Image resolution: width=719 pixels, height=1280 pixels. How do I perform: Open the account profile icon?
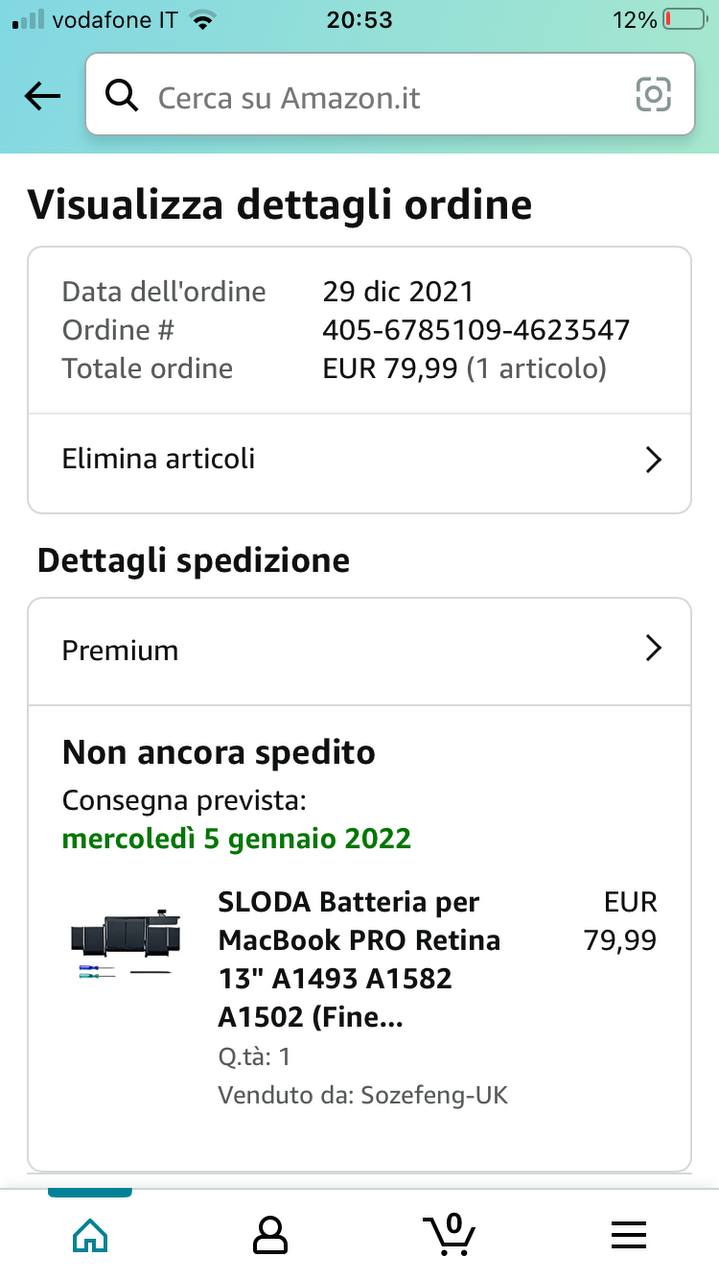pos(270,1235)
